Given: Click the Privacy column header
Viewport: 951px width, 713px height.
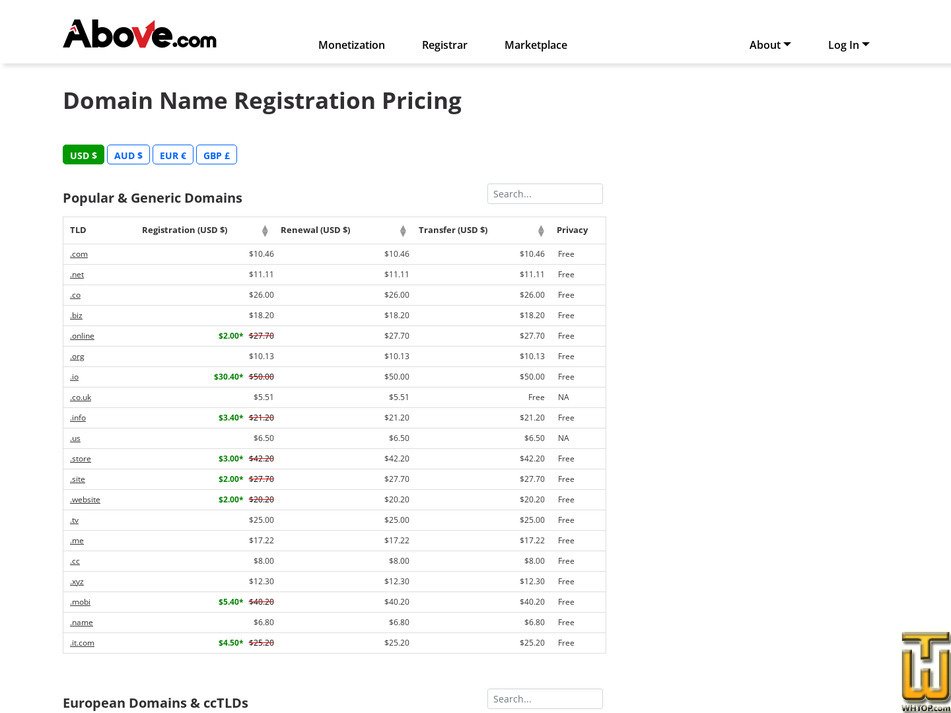Looking at the screenshot, I should click(x=573, y=230).
